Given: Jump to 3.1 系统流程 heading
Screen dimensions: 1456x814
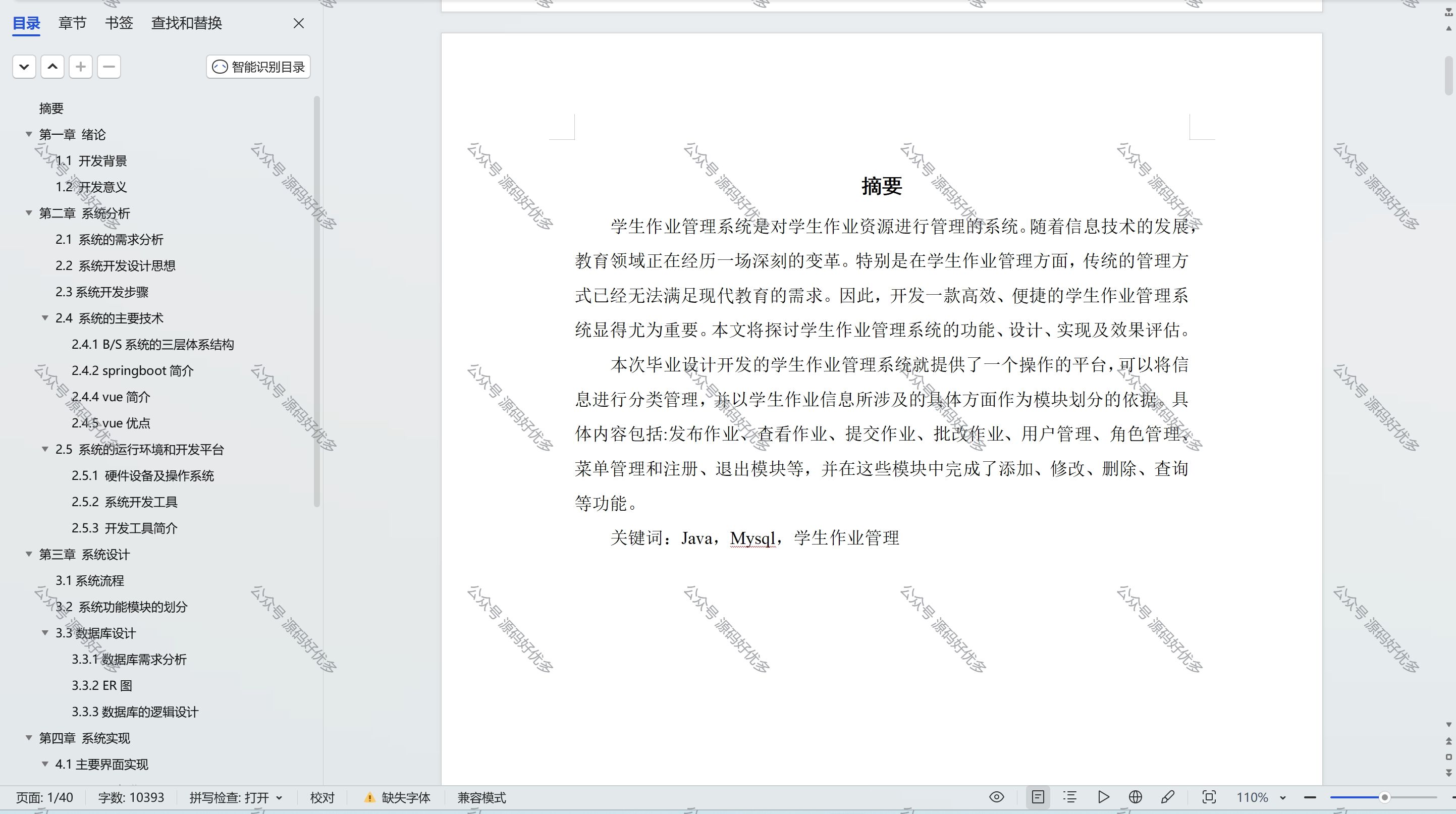Looking at the screenshot, I should (x=89, y=580).
